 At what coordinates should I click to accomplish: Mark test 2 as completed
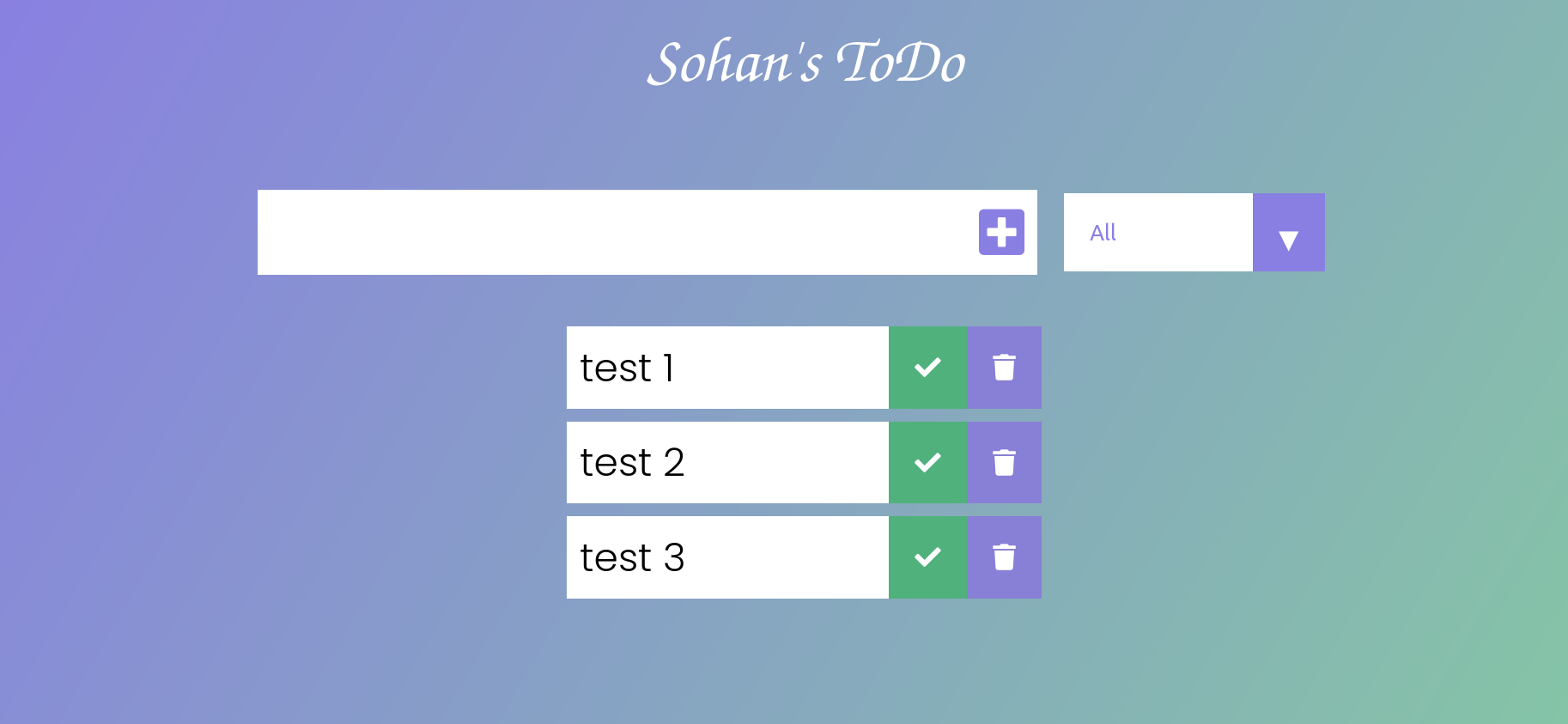(x=927, y=463)
